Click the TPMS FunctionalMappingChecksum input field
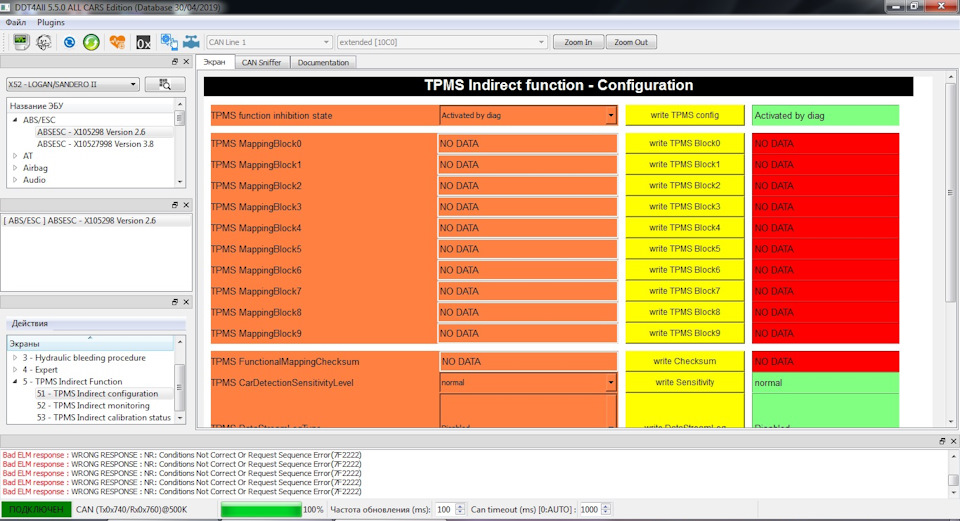 click(x=528, y=361)
